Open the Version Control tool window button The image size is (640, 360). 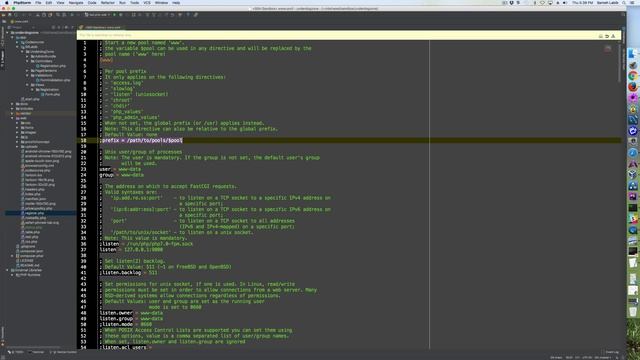[x=64, y=352]
